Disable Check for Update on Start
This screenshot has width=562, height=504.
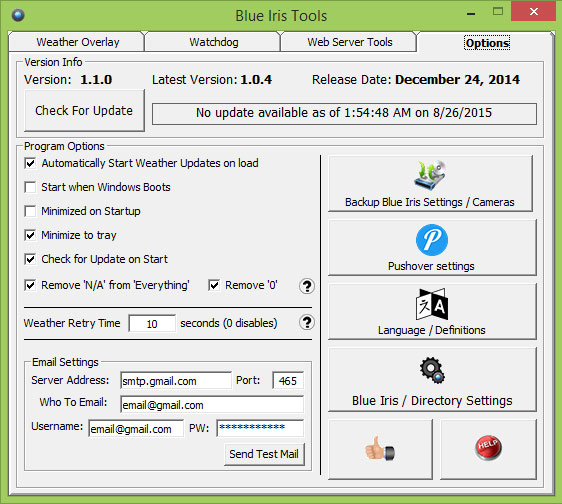(x=30, y=259)
